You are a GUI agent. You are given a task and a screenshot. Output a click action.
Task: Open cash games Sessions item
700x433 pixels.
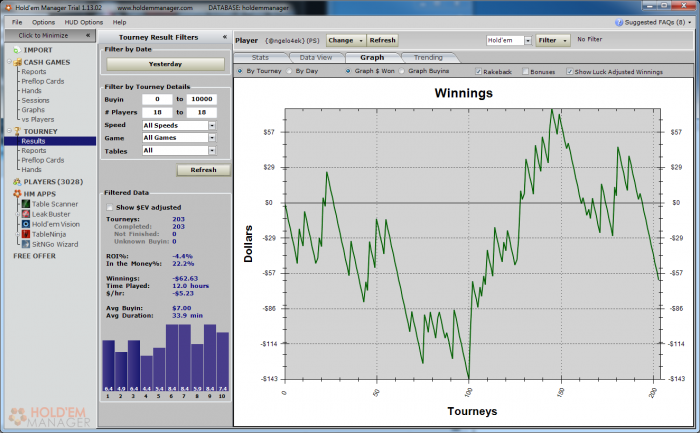pyautogui.click(x=35, y=100)
